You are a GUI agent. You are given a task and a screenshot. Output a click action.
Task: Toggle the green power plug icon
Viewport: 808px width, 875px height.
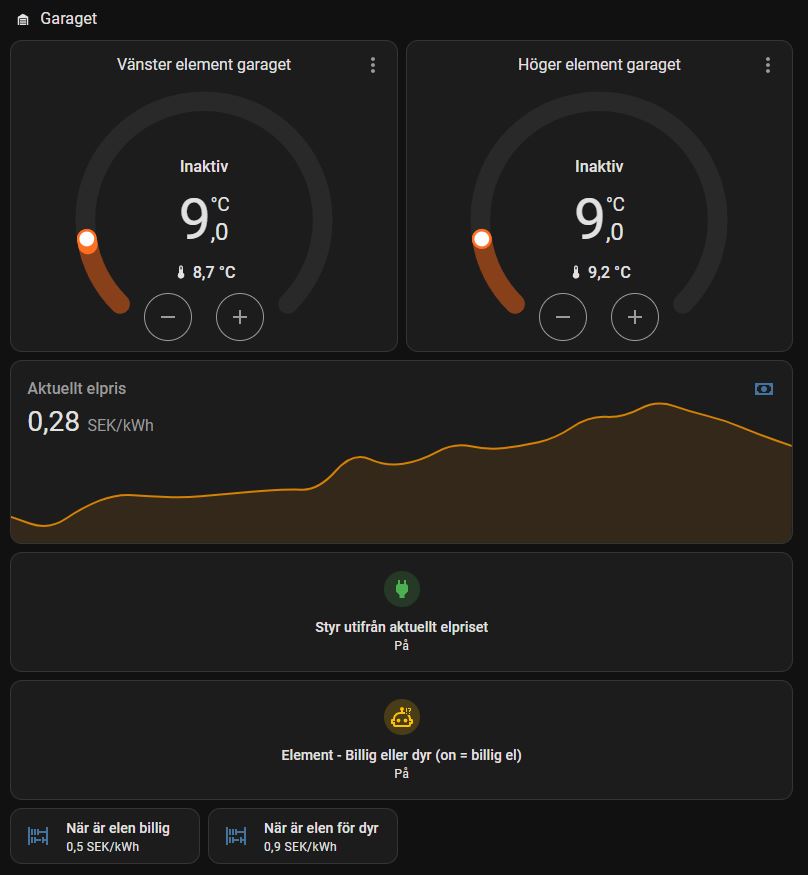[402, 588]
